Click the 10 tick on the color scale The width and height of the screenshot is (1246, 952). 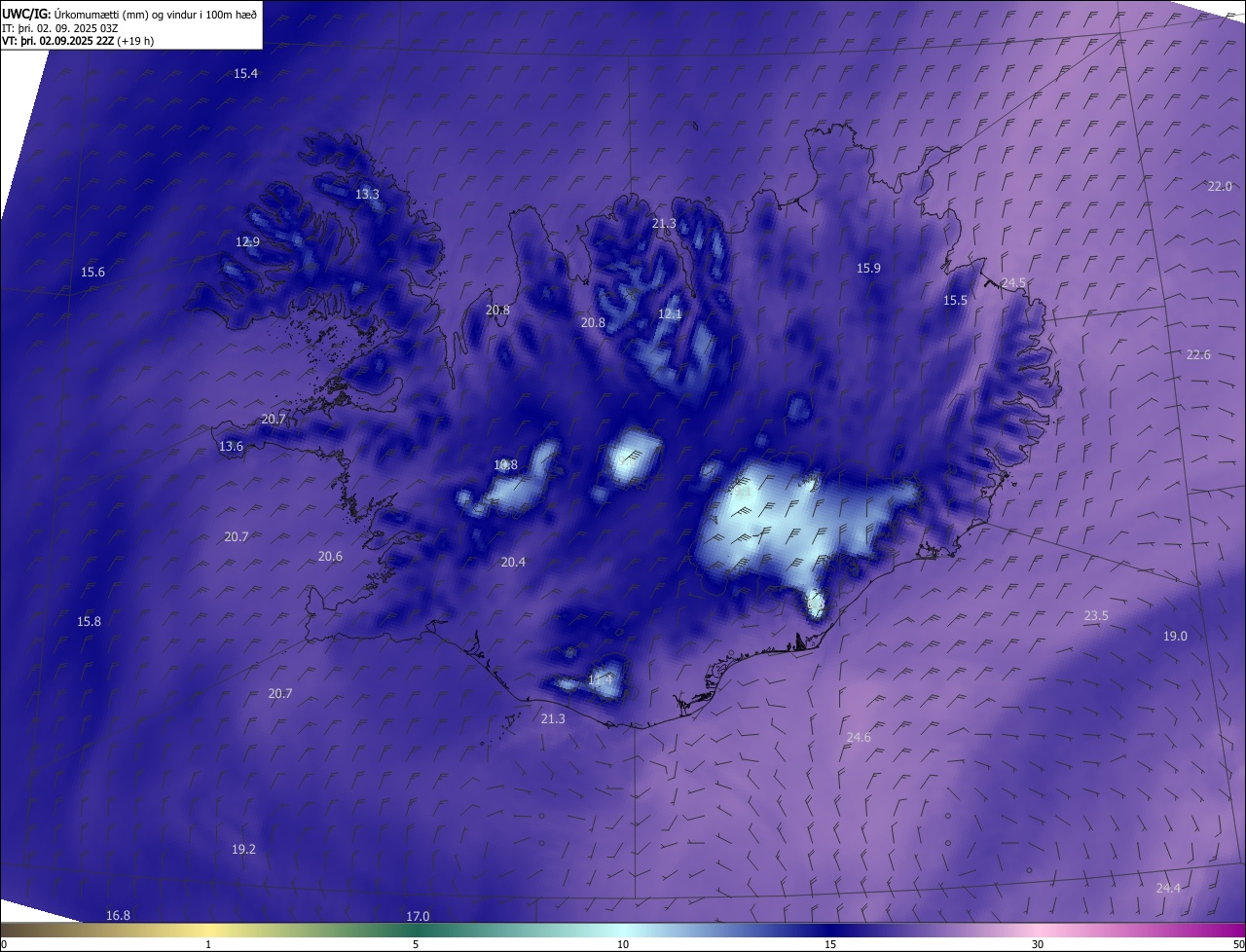(623, 945)
